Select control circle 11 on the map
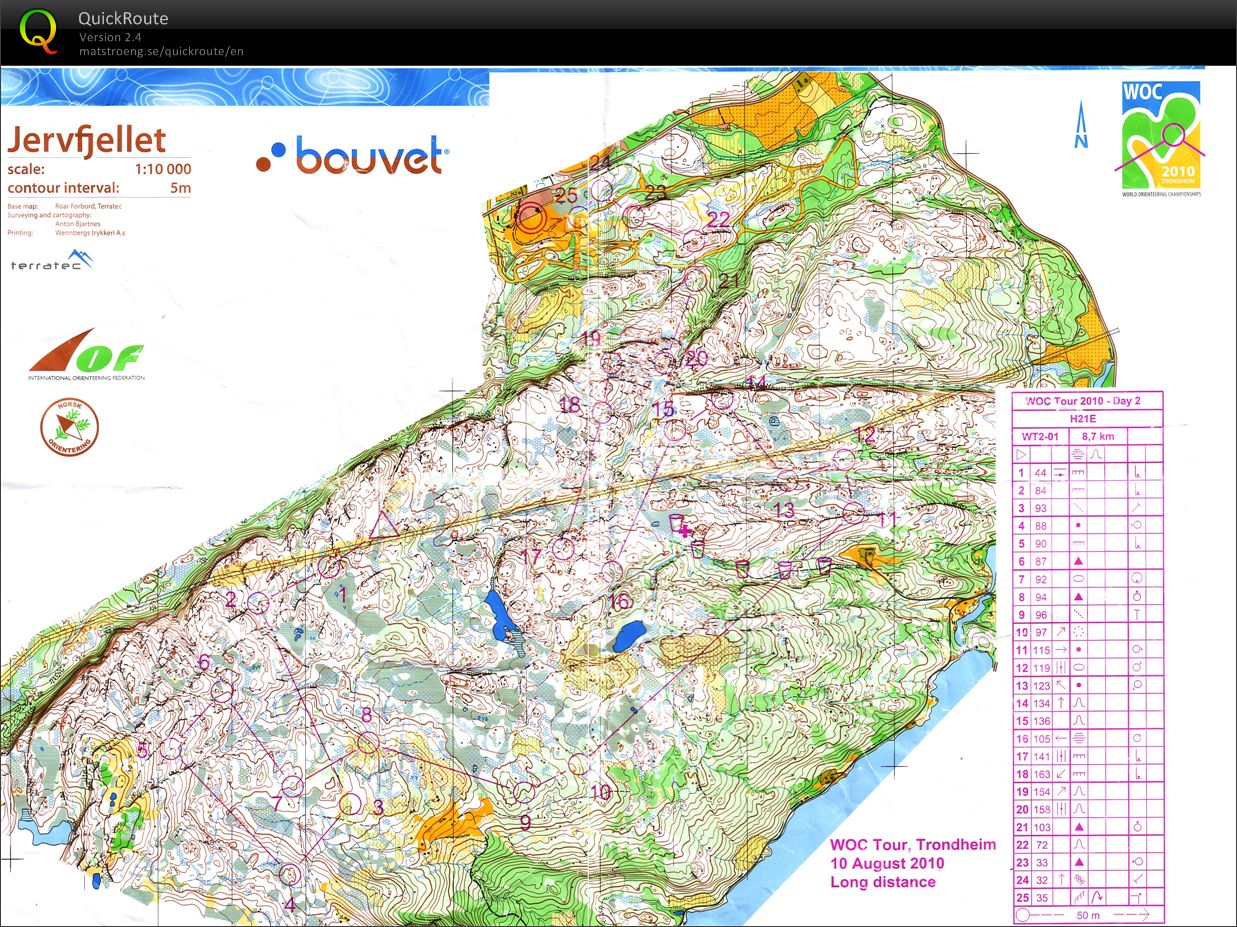Viewport: 1237px width, 927px height. pos(853,513)
